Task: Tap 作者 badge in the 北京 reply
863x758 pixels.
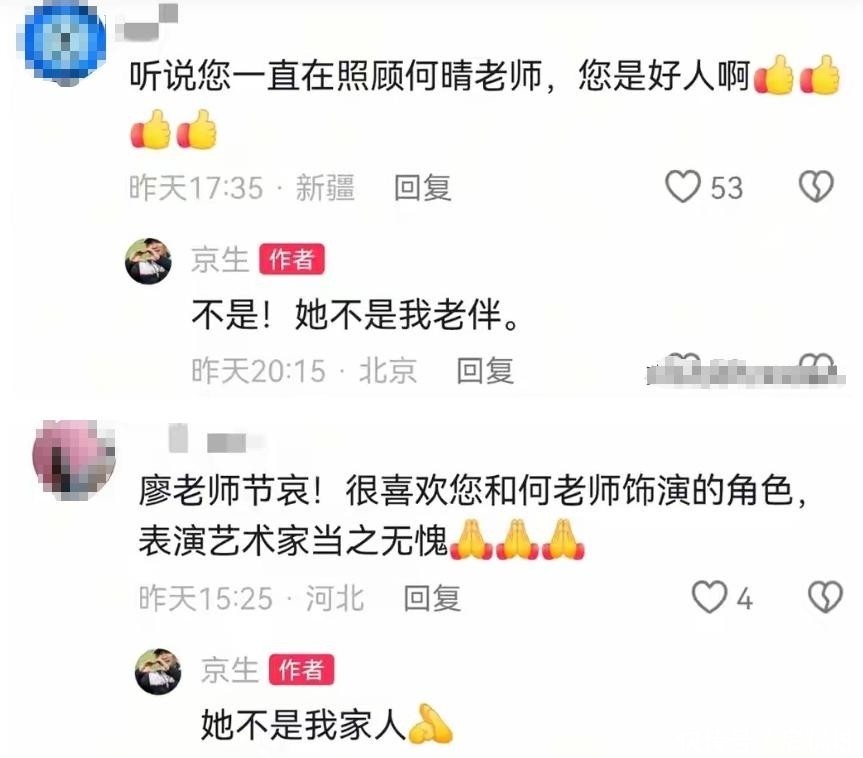Action: [292, 259]
